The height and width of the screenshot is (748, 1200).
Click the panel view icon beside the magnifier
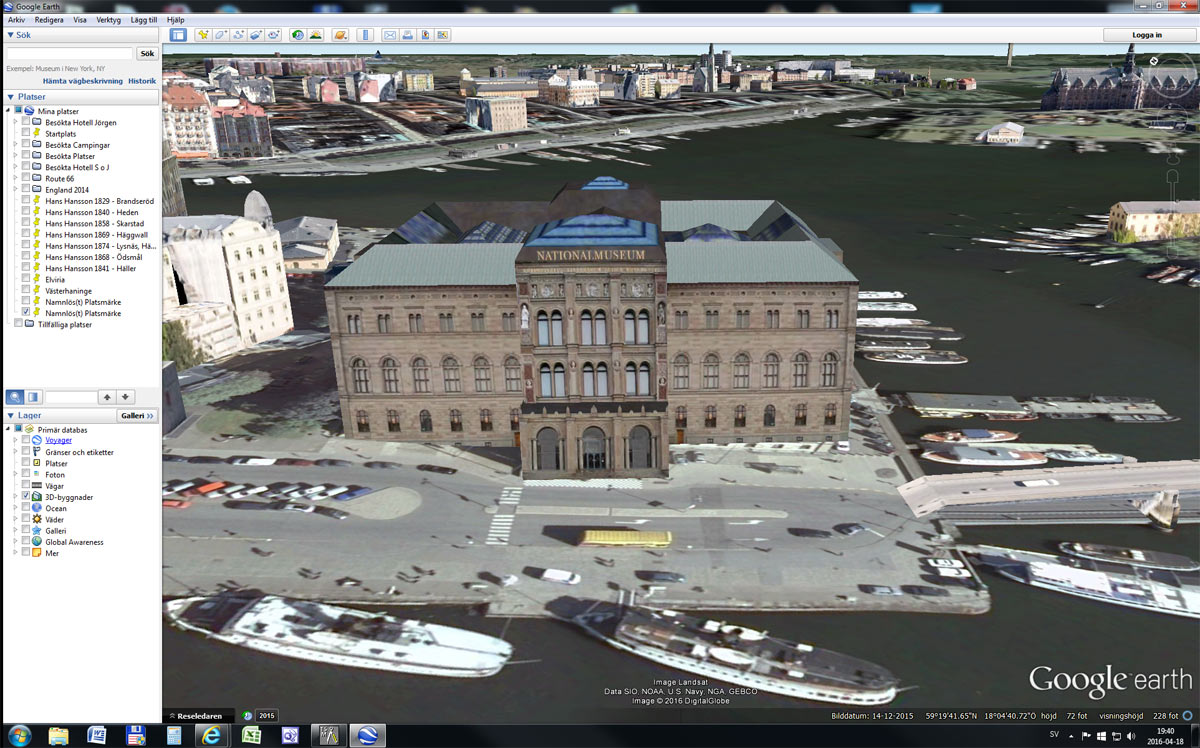[33, 397]
